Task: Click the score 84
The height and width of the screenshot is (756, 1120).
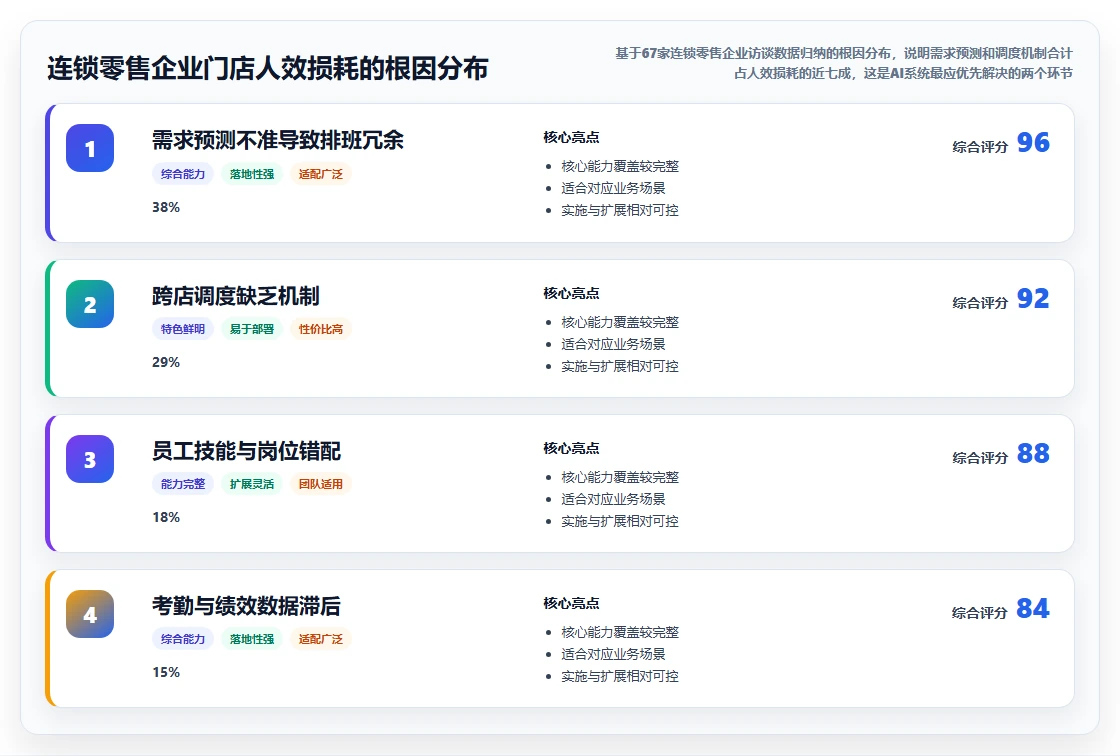Action: pos(1033,608)
